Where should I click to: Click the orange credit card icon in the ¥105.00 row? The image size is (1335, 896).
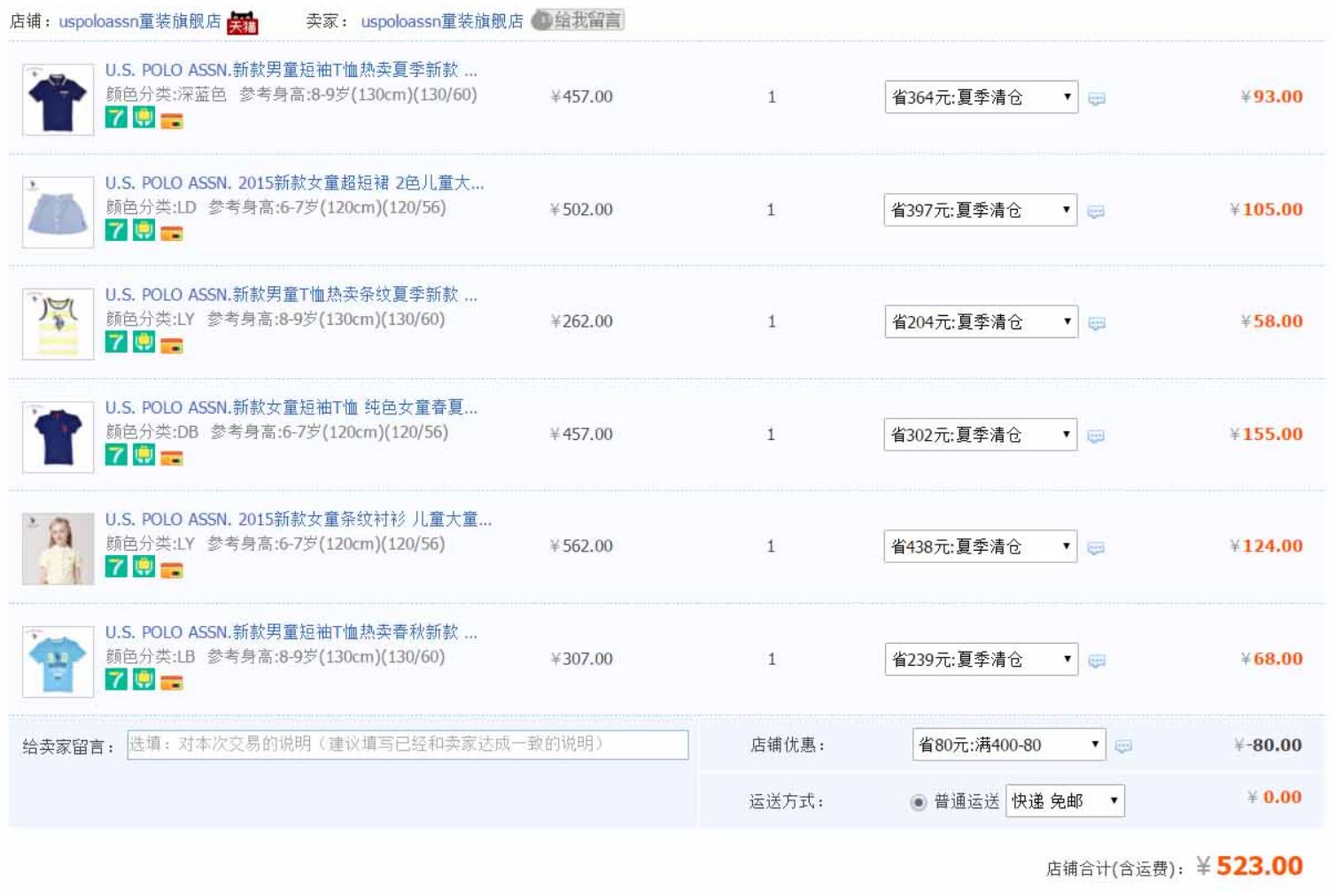click(172, 234)
